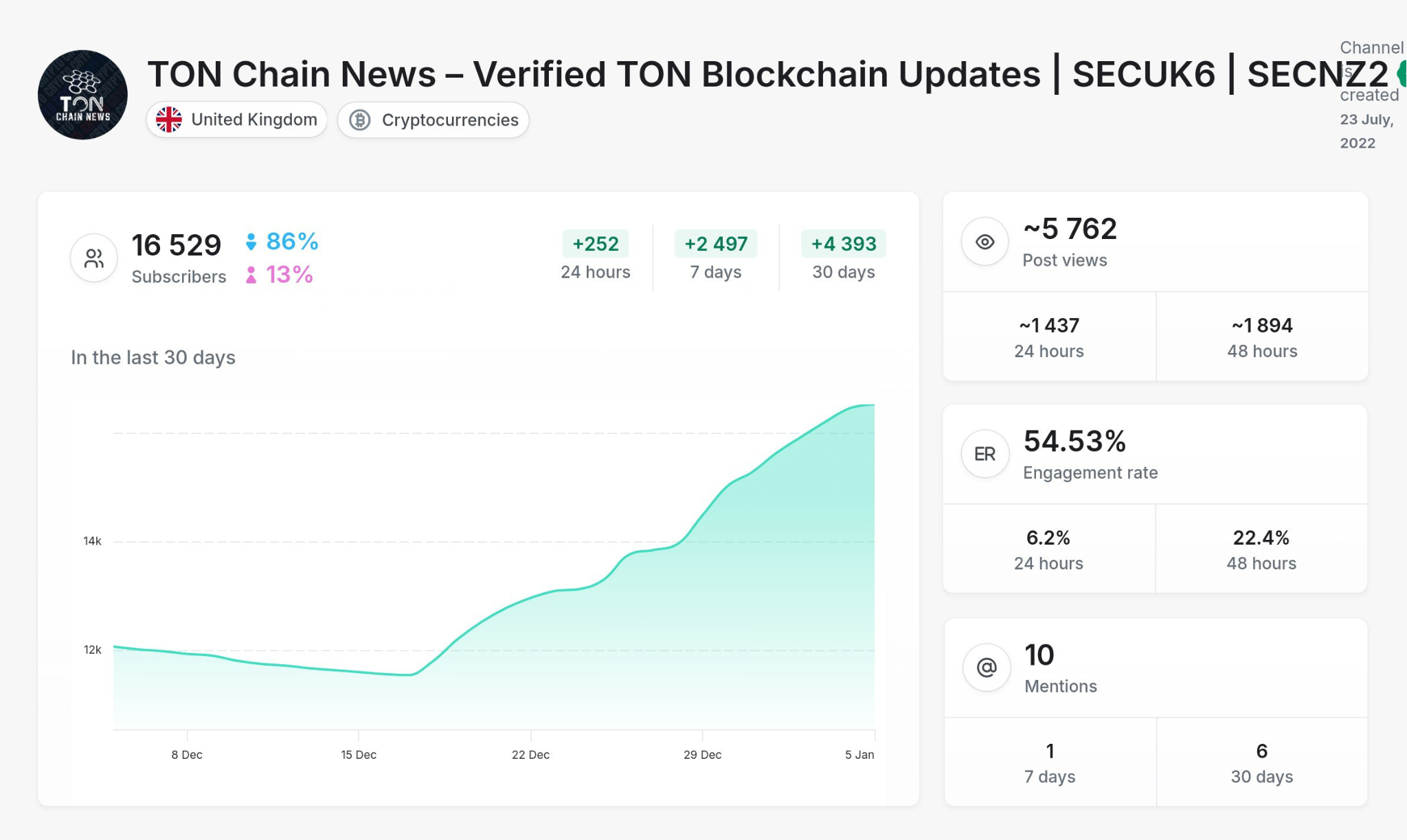Screen dimensions: 1407x840
Task: Open the Cryptocurrencies category tag
Action: pos(433,120)
